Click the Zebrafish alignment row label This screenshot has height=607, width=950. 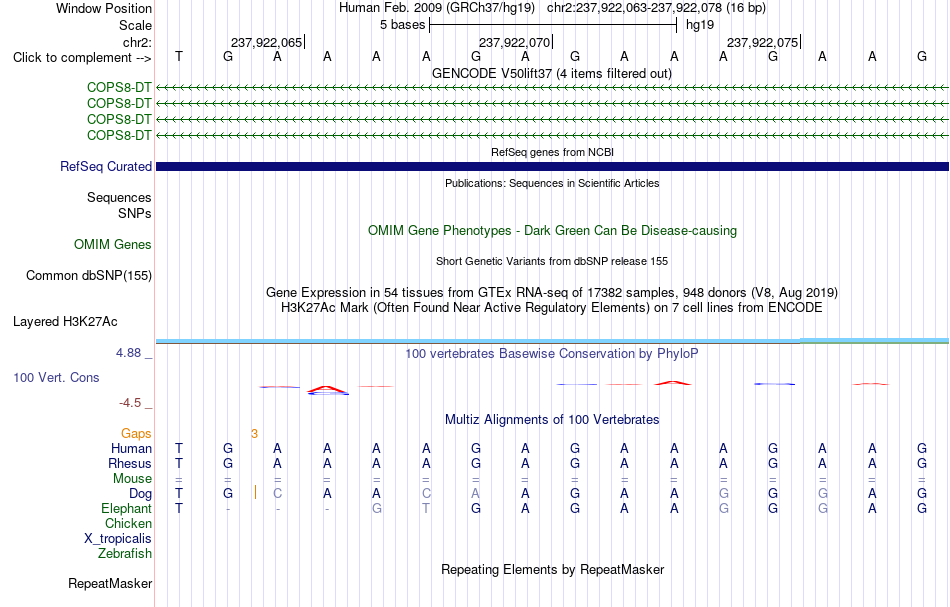(x=125, y=553)
